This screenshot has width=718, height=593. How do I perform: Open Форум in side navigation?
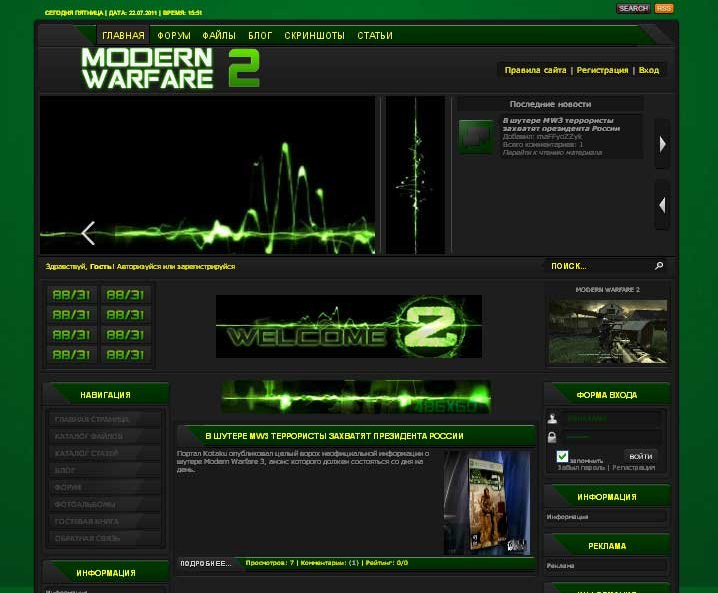point(105,487)
